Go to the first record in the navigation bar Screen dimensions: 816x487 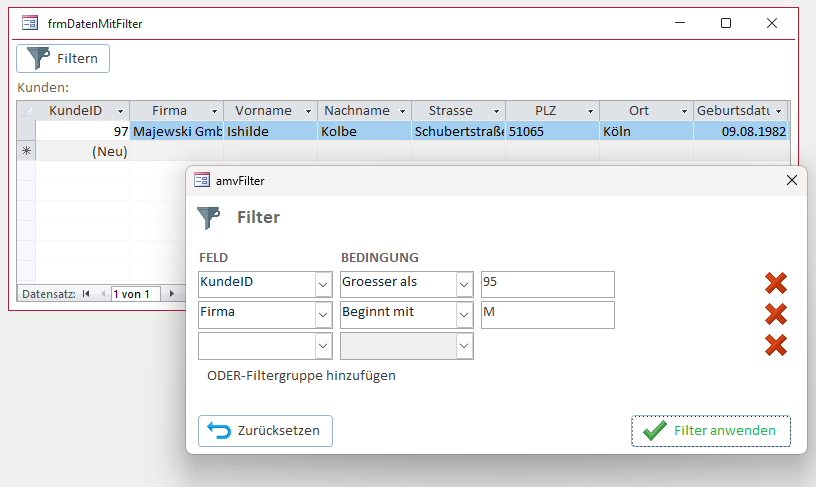pos(86,293)
